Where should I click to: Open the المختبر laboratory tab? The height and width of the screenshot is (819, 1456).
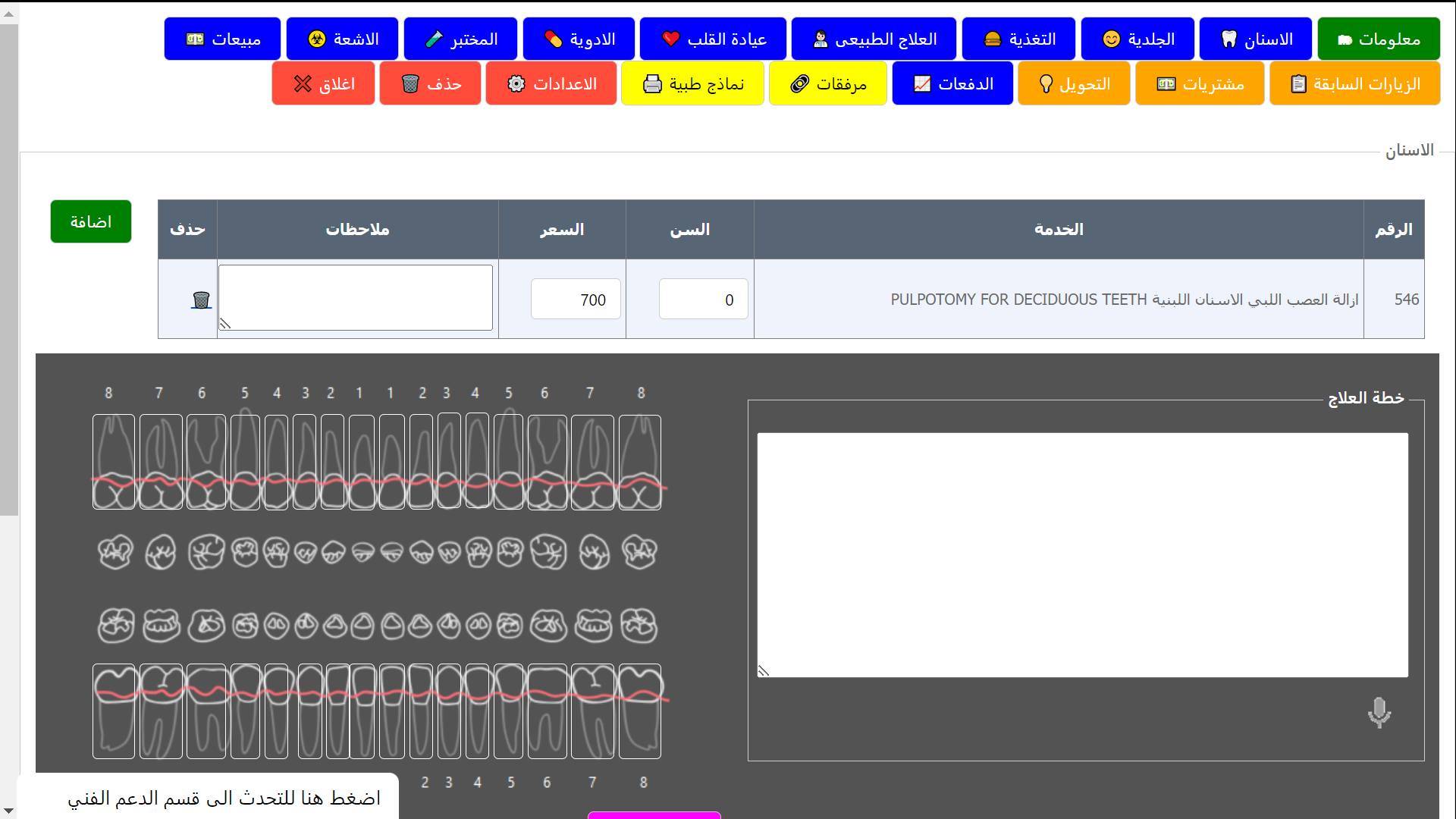tap(460, 39)
